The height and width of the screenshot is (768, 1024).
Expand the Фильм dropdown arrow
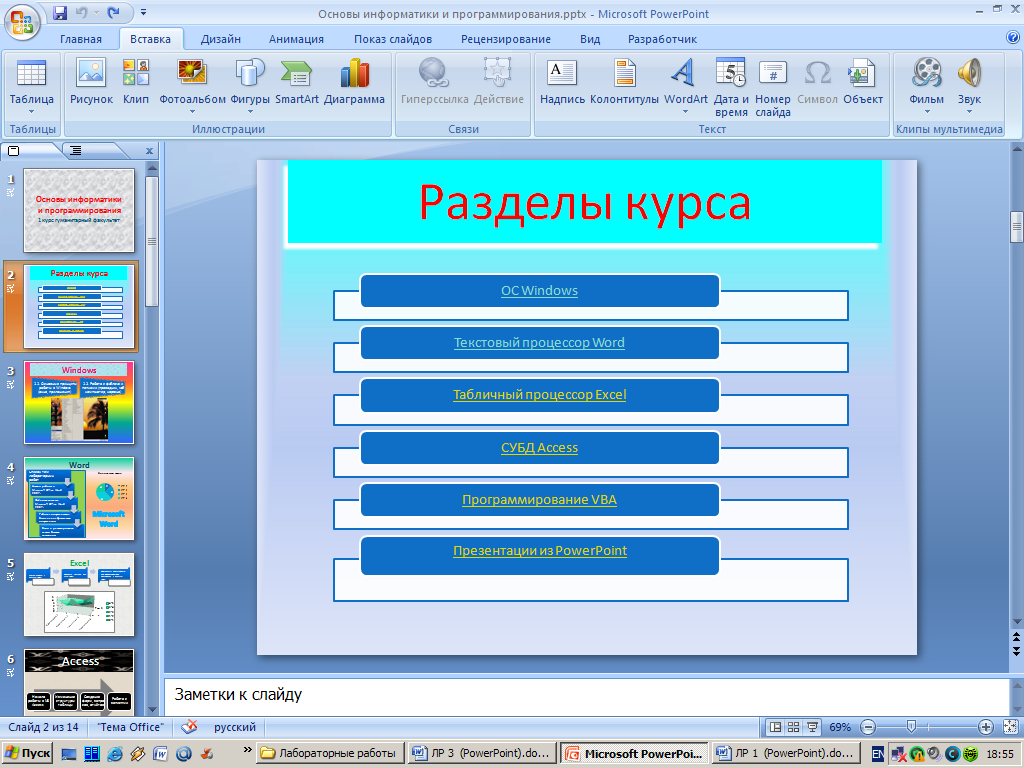[x=927, y=112]
